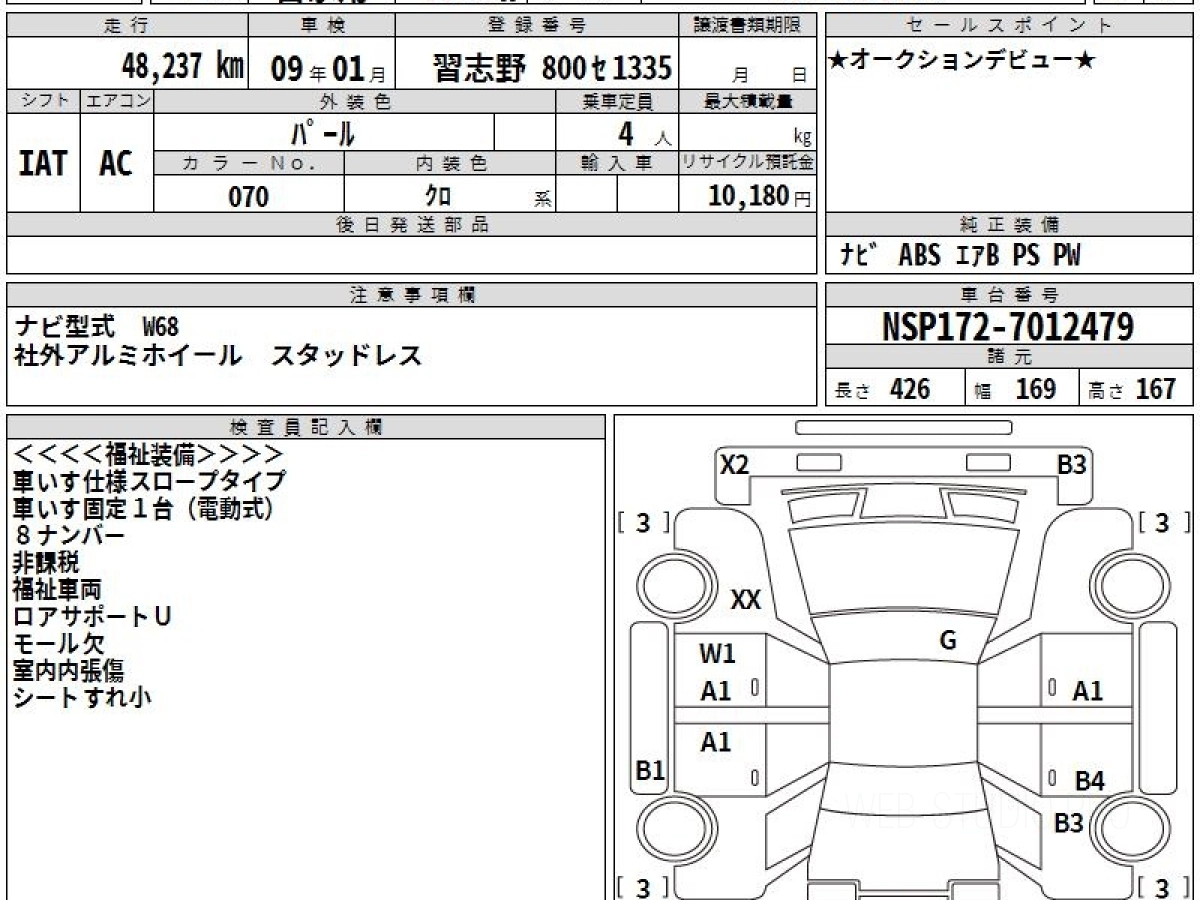1200x900 pixels.
Task: Click the ナビ型式 W68 note line
Action: [x=98, y=325]
